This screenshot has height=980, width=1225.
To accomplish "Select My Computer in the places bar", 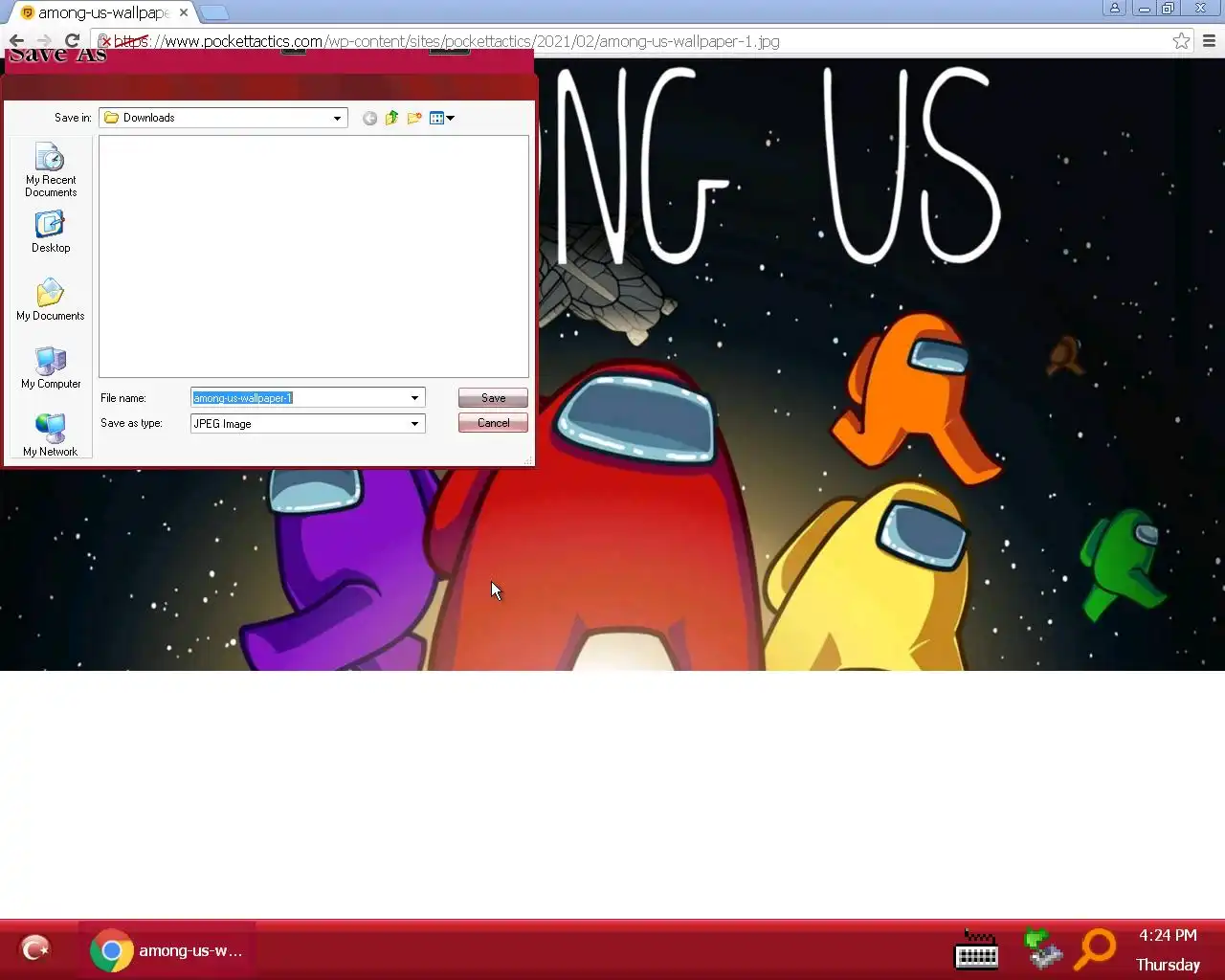I will coord(51,367).
